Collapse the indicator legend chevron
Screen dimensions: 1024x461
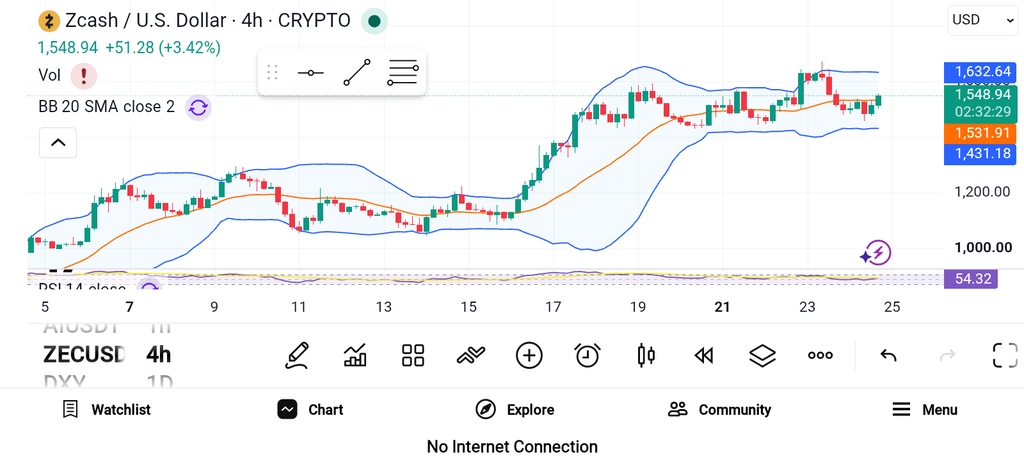tap(58, 142)
